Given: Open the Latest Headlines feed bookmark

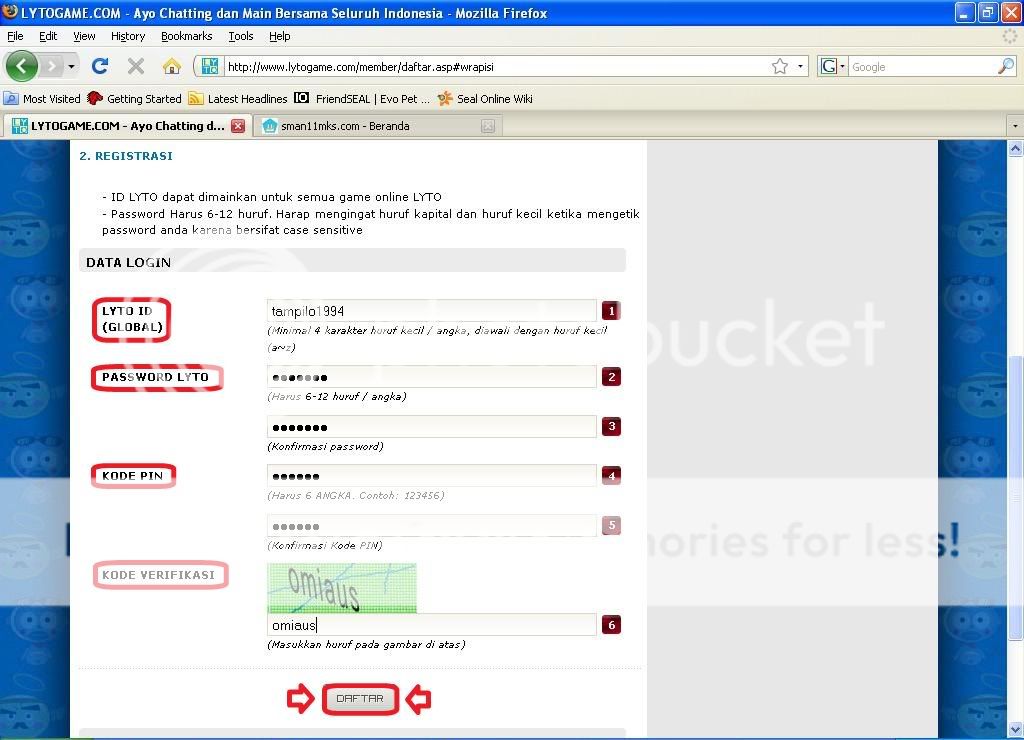Looking at the screenshot, I should click(238, 99).
